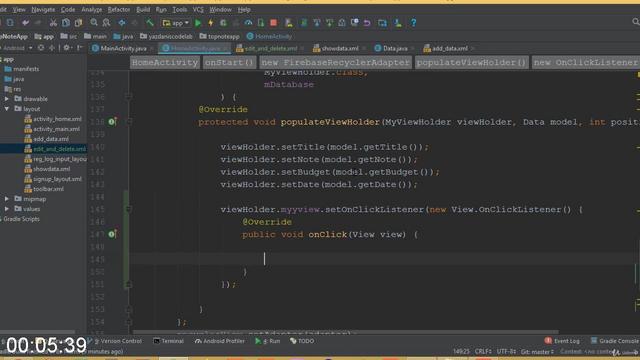Collapse code fold at populateViewHolder line

click(129, 122)
